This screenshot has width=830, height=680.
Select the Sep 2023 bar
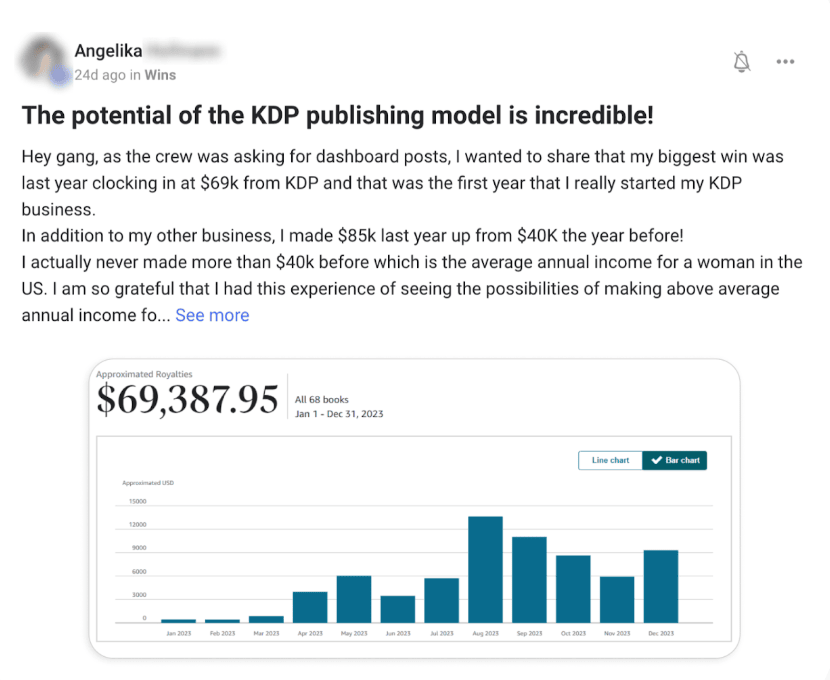529,579
